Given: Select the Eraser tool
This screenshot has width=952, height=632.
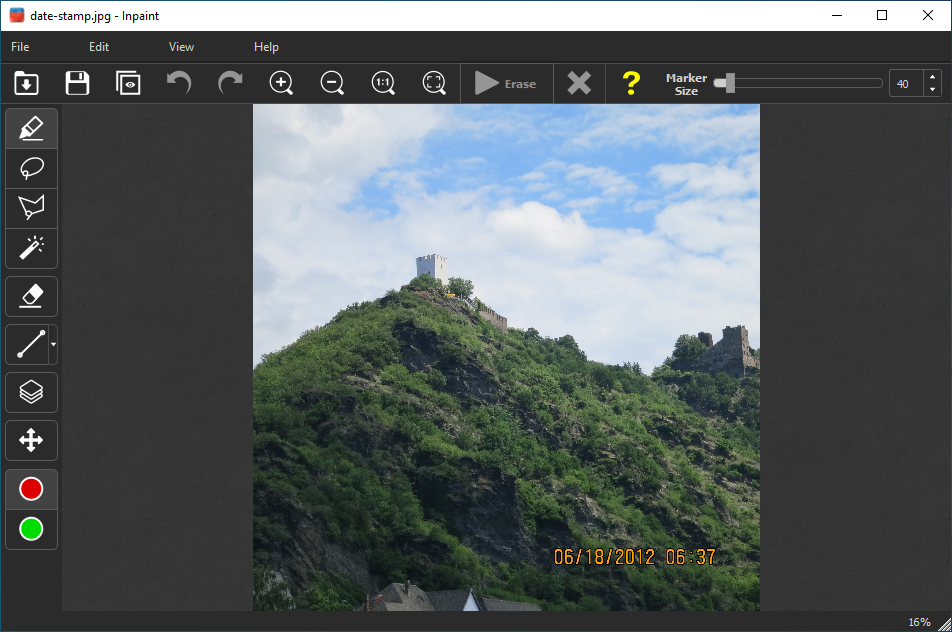Looking at the screenshot, I should click(x=31, y=296).
